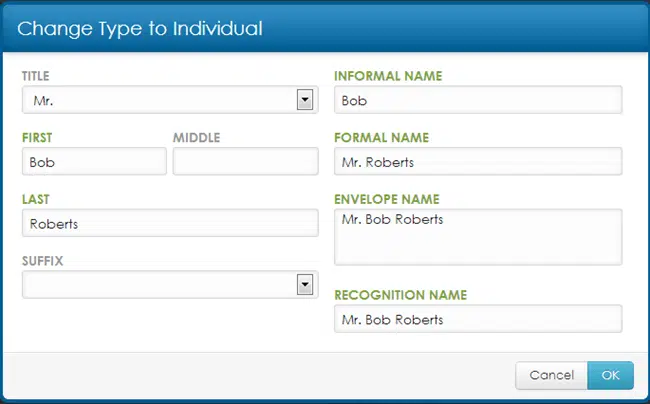Focus the empty Middle name field
The width and height of the screenshot is (650, 404).
[245, 161]
